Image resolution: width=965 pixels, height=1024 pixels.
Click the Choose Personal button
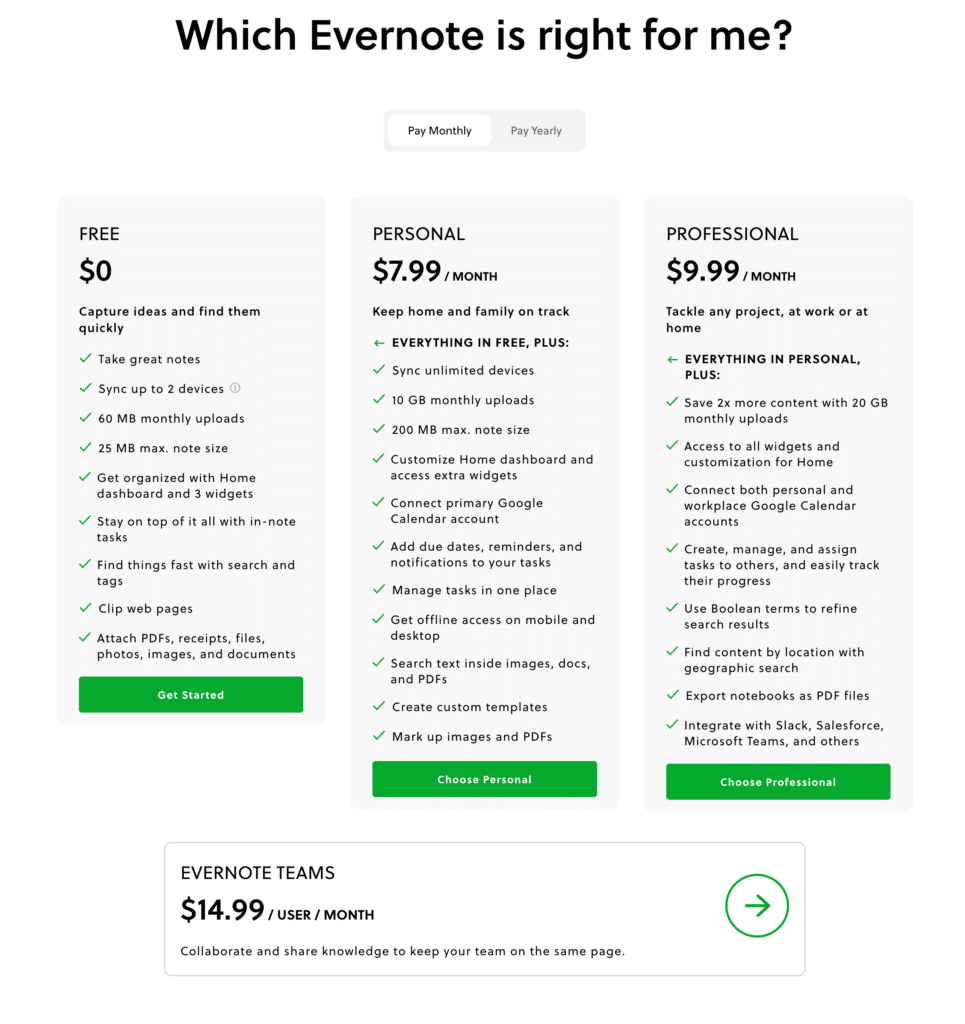(x=484, y=779)
